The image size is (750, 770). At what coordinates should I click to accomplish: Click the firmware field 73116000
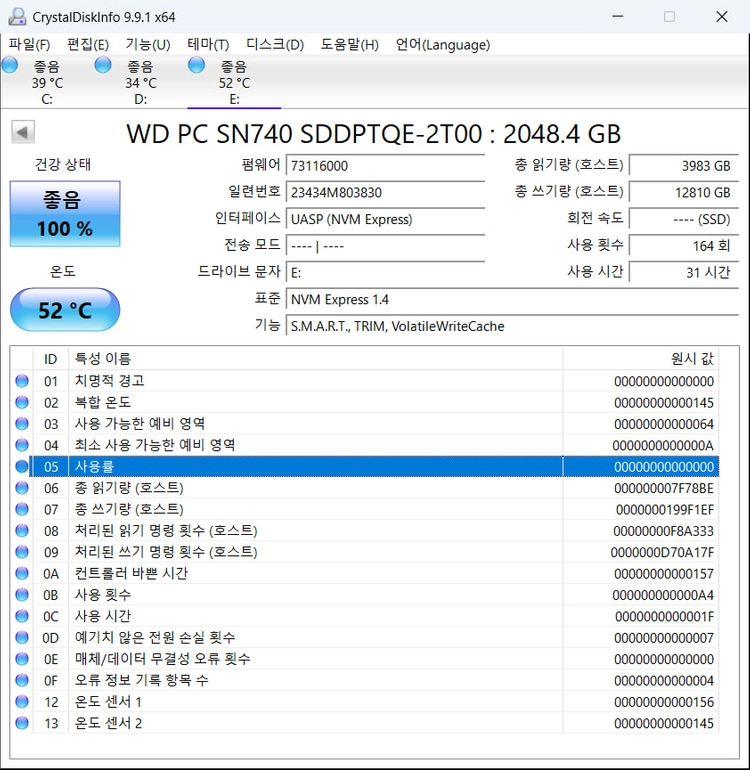(386, 165)
